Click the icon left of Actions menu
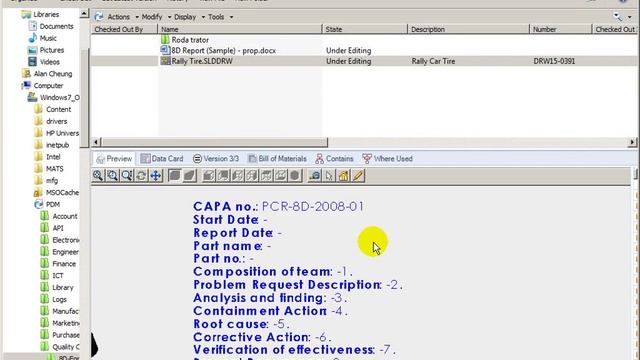The height and width of the screenshot is (360, 640). [x=98, y=17]
